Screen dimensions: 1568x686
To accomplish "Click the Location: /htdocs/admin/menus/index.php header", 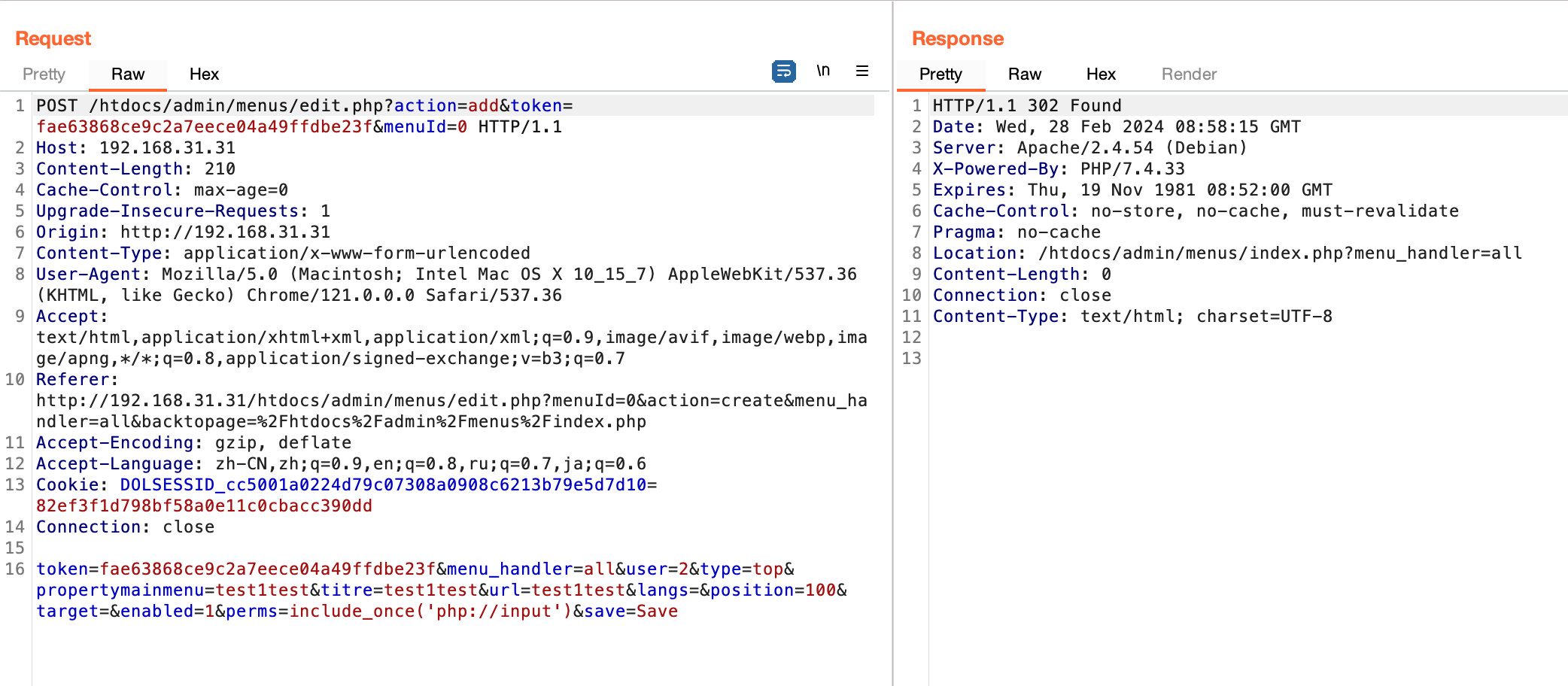I will pyautogui.click(x=1227, y=253).
